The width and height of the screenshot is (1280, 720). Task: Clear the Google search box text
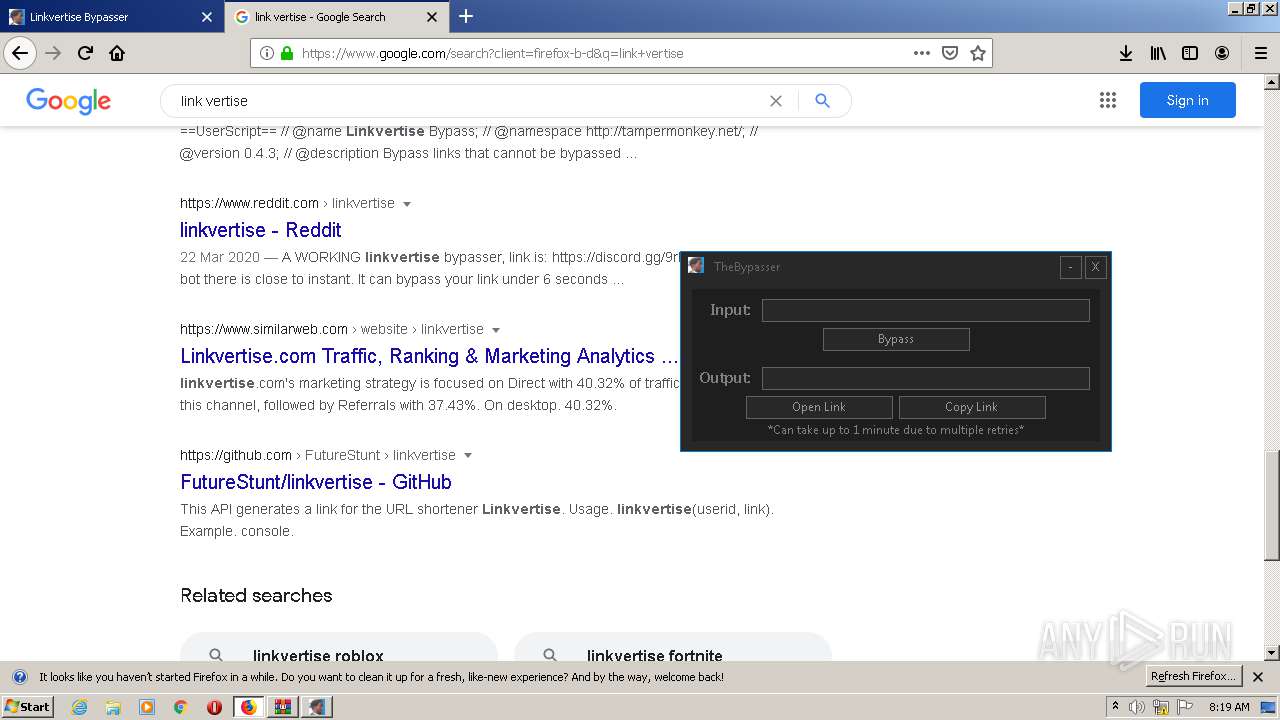(775, 101)
